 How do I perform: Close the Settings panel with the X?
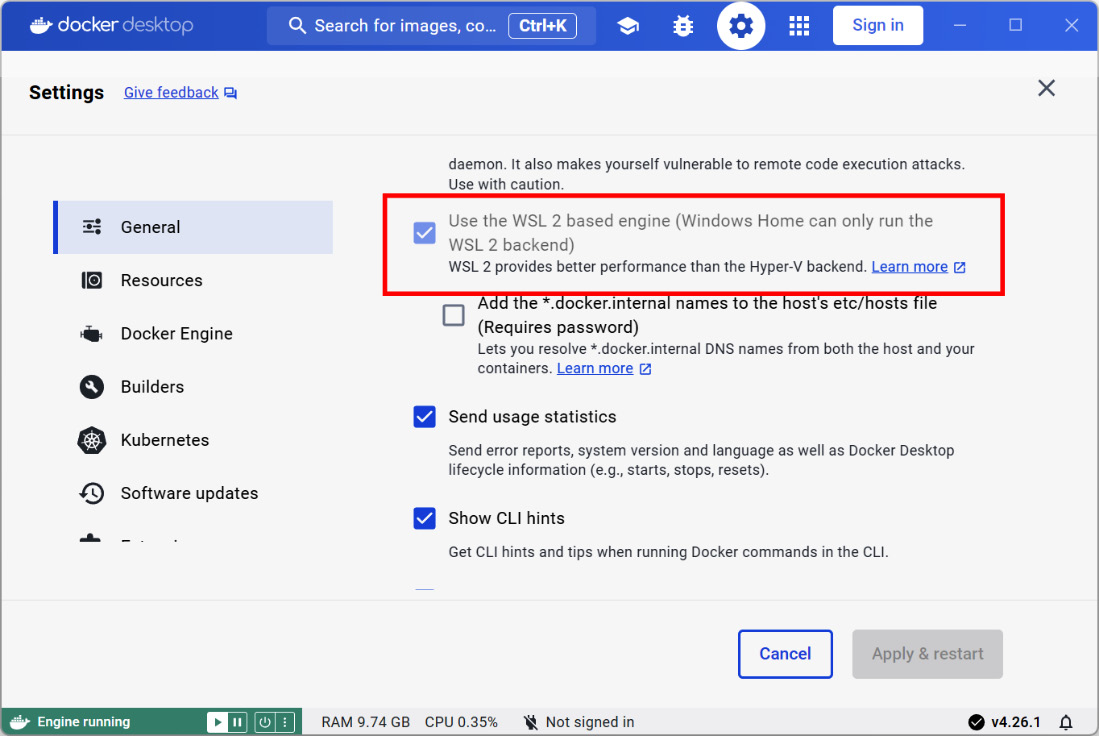(x=1046, y=88)
